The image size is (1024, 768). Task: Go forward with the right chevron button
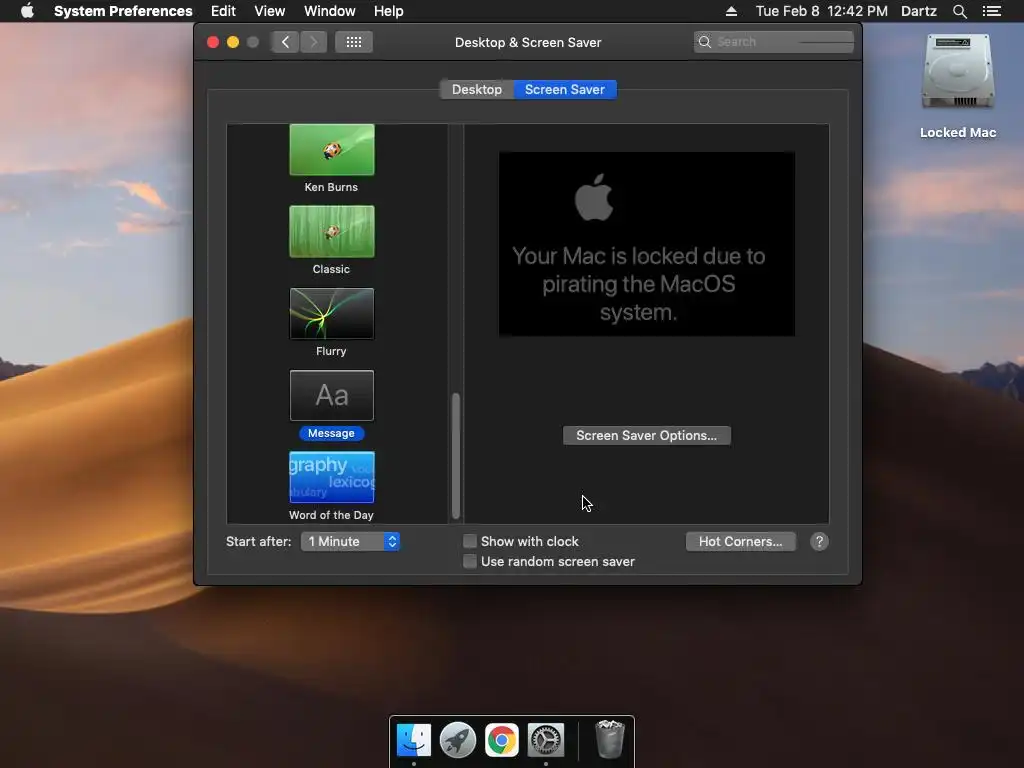coord(313,42)
